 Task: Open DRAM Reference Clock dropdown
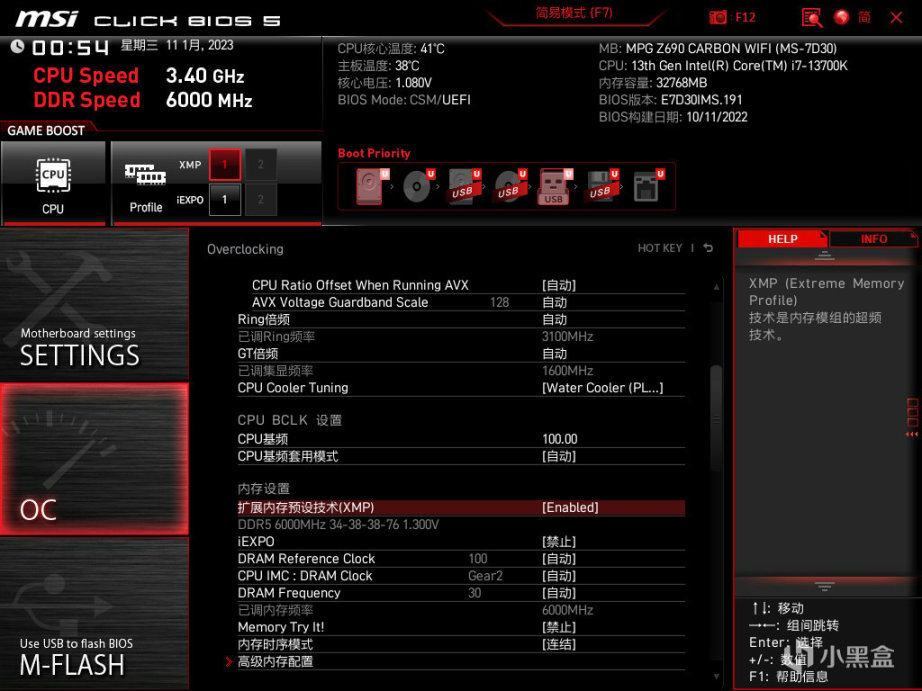tap(559, 559)
